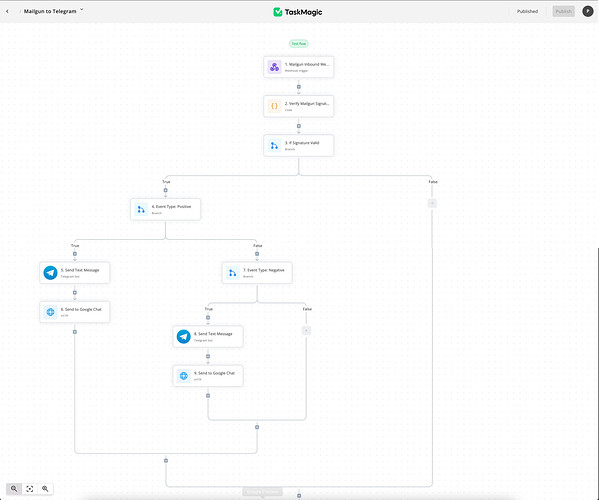599x500 pixels.
Task: Click the globe icon on step 6 Send to Google Chat
Action: (50, 312)
